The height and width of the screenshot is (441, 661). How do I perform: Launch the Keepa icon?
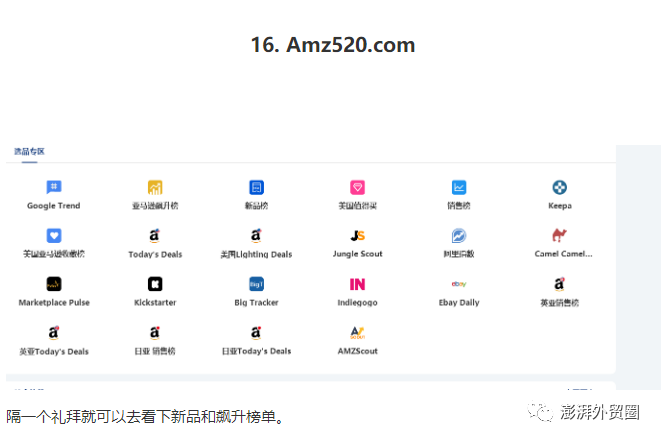[x=559, y=187]
